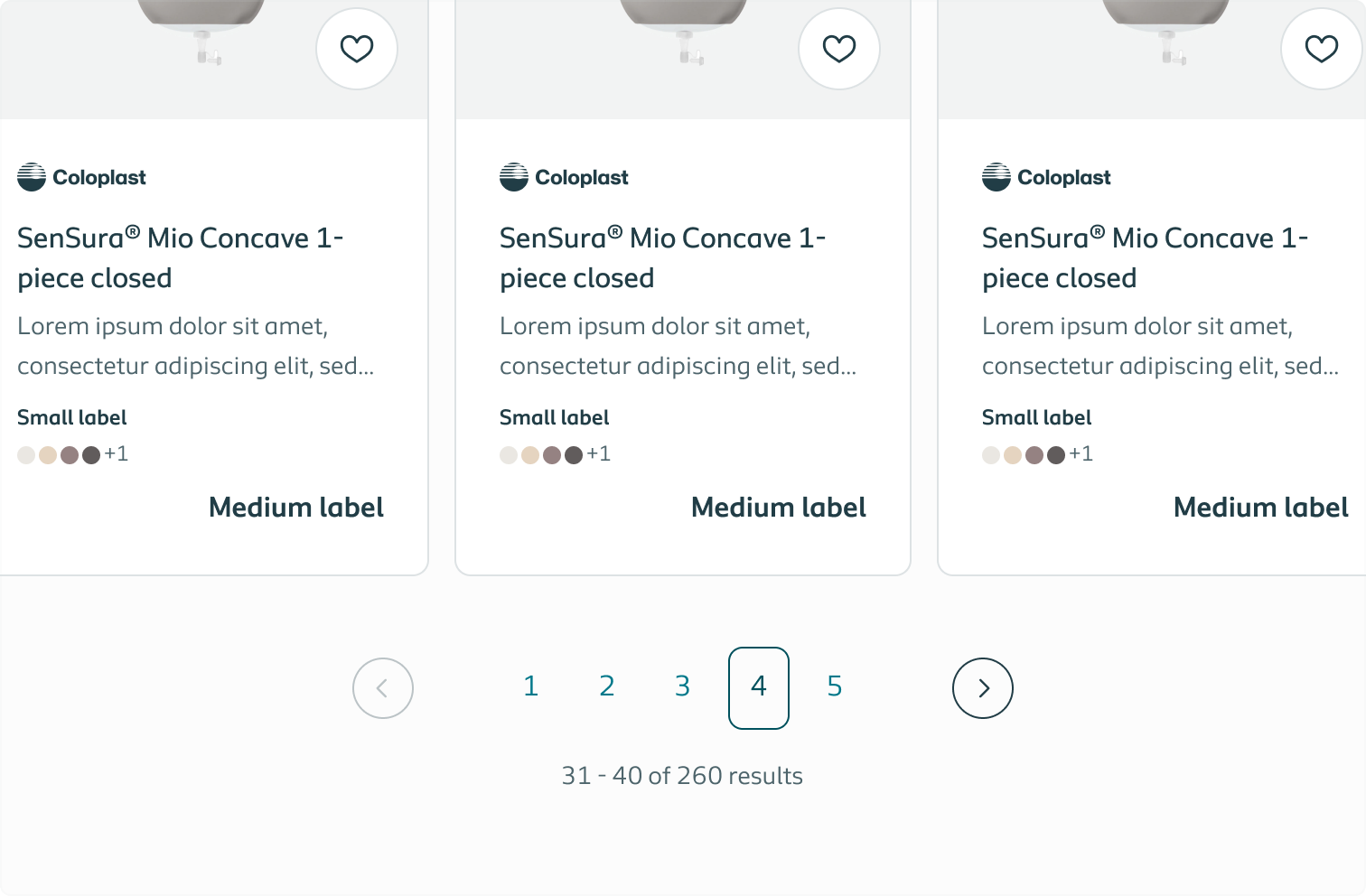
Task: Click the Coloplast brand logo on the first card
Action: point(81,177)
